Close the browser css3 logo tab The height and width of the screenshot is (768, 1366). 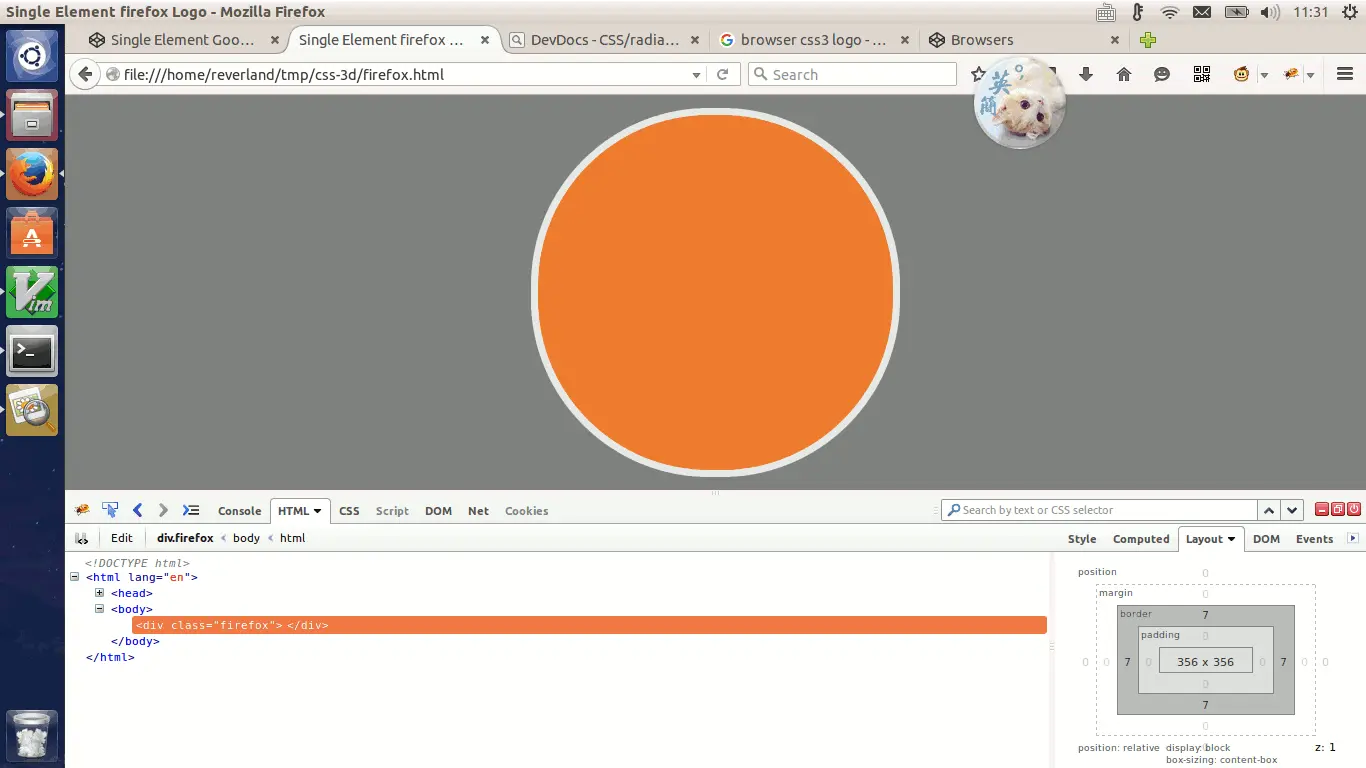coord(905,40)
